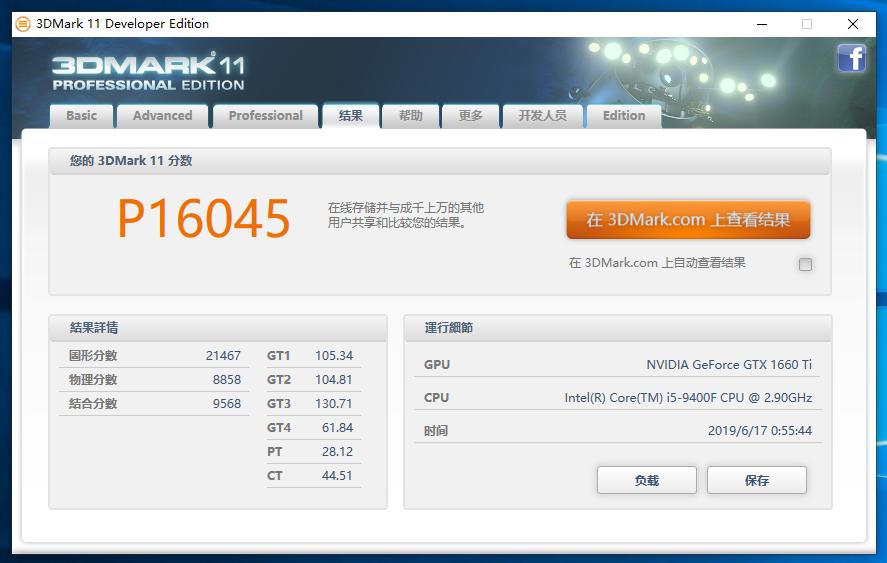View results on 3DMark.com orange button

(688, 220)
